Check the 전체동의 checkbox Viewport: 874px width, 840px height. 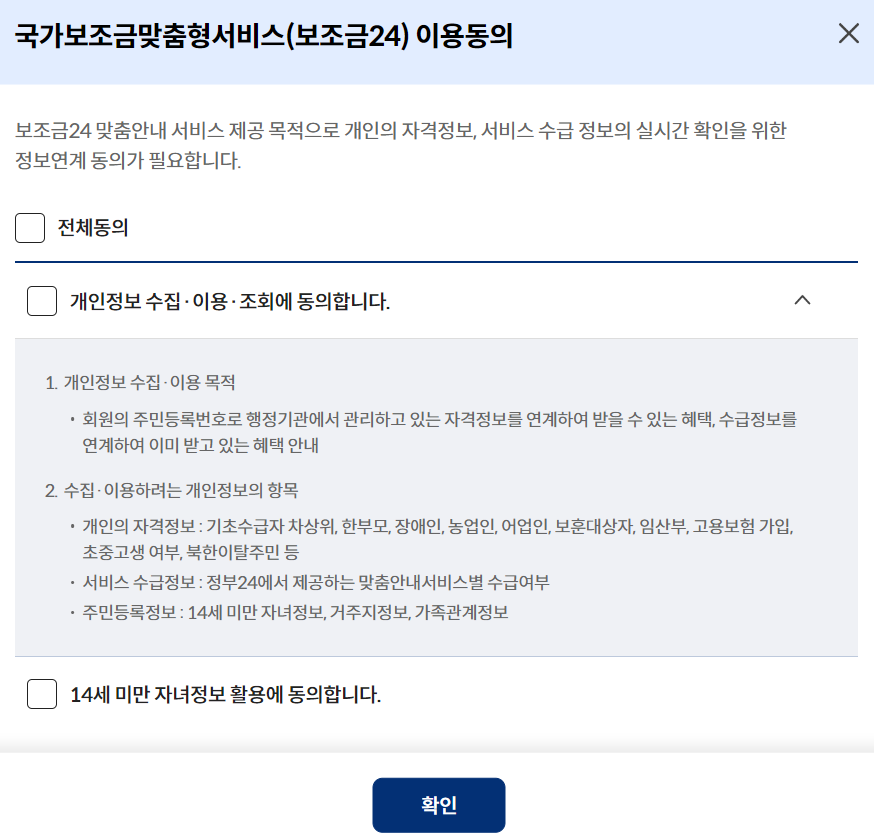[x=30, y=227]
